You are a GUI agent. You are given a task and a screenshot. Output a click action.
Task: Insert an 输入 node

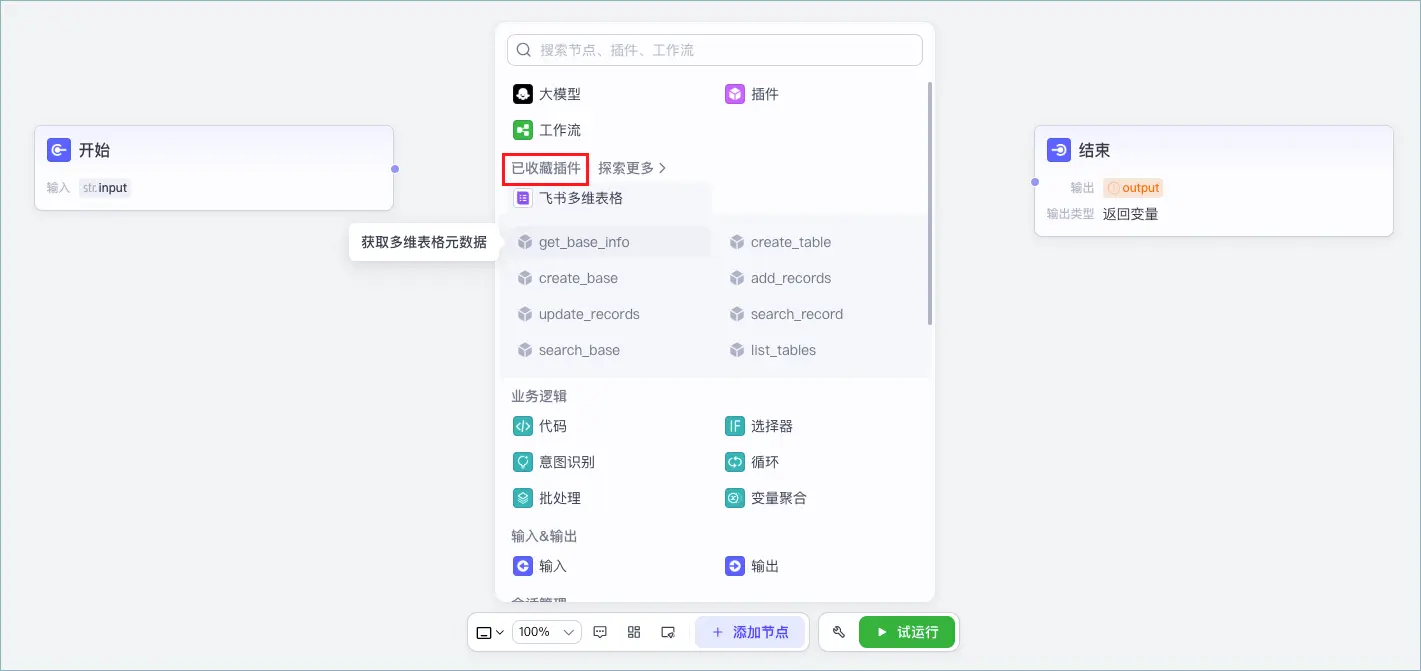point(540,566)
